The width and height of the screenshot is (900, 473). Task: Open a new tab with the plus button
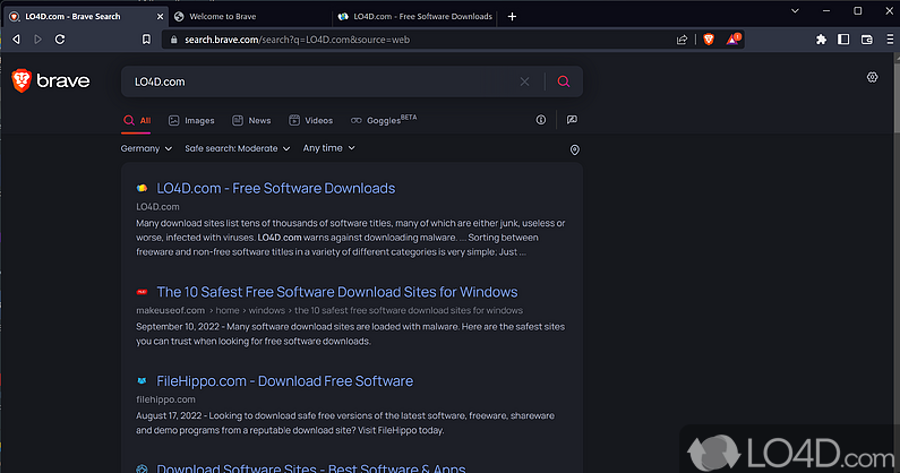[512, 17]
